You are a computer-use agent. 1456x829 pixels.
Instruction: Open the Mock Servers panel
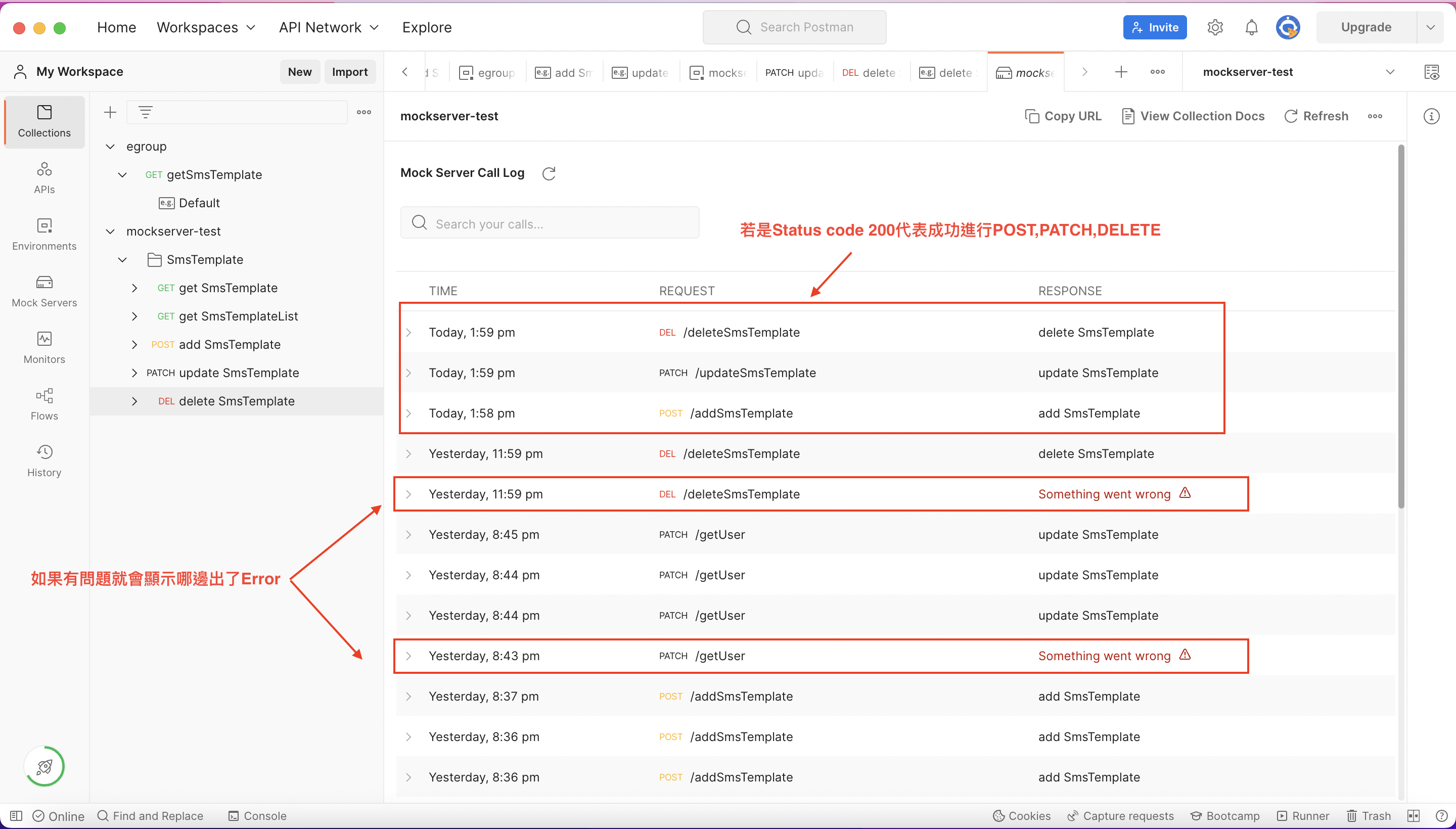point(44,290)
